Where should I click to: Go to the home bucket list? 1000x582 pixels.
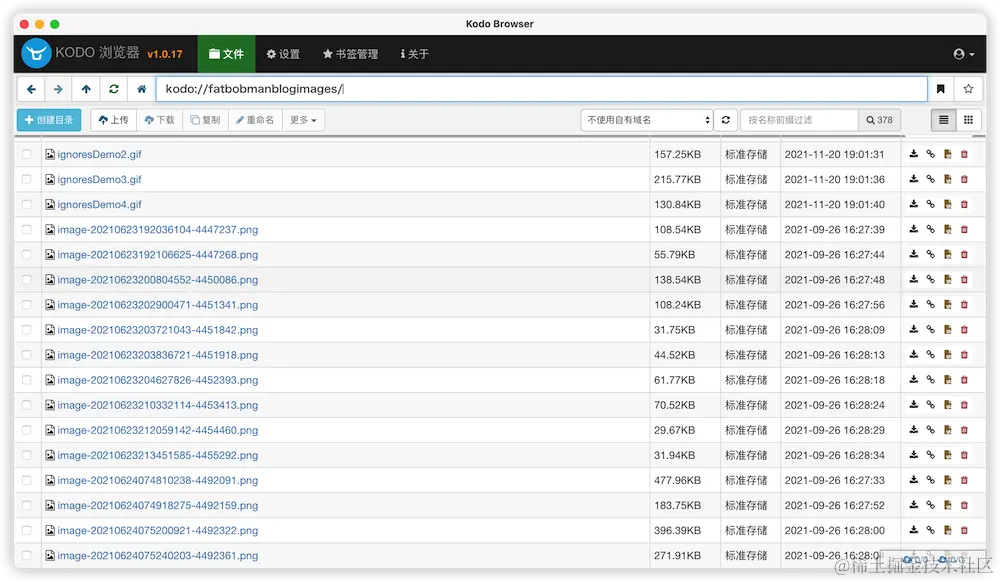(142, 89)
